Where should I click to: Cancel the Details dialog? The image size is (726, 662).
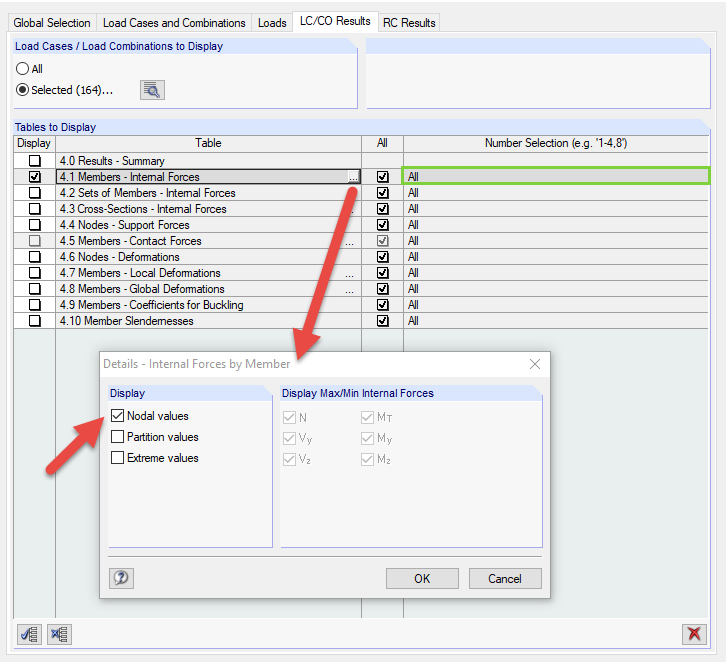coord(505,579)
